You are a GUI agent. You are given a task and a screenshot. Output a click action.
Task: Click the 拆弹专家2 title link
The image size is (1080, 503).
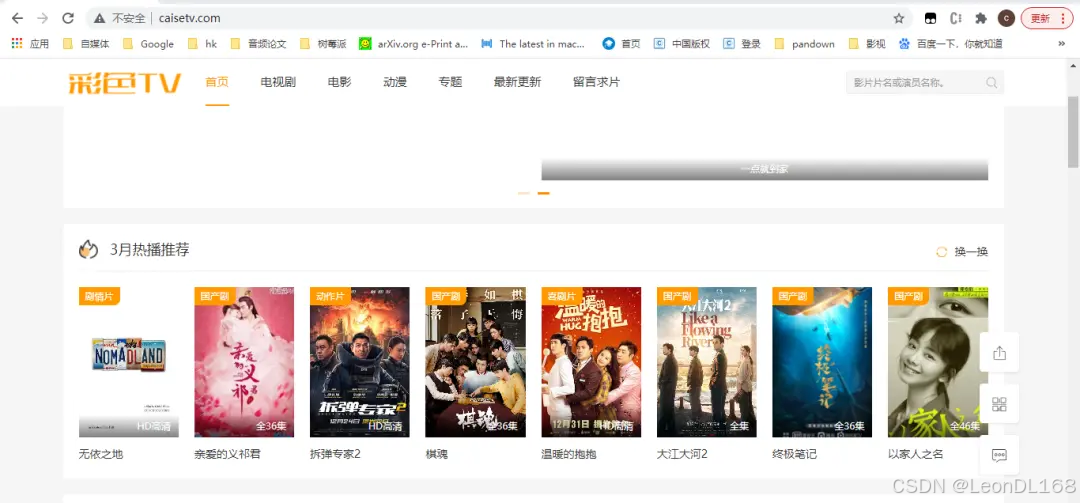pyautogui.click(x=335, y=455)
